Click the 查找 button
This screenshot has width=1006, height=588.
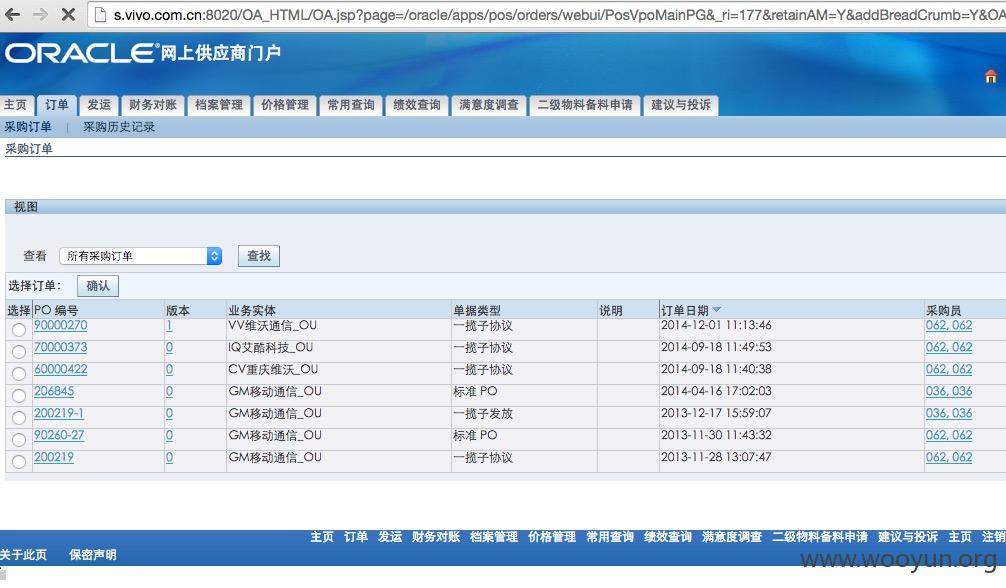click(x=259, y=255)
